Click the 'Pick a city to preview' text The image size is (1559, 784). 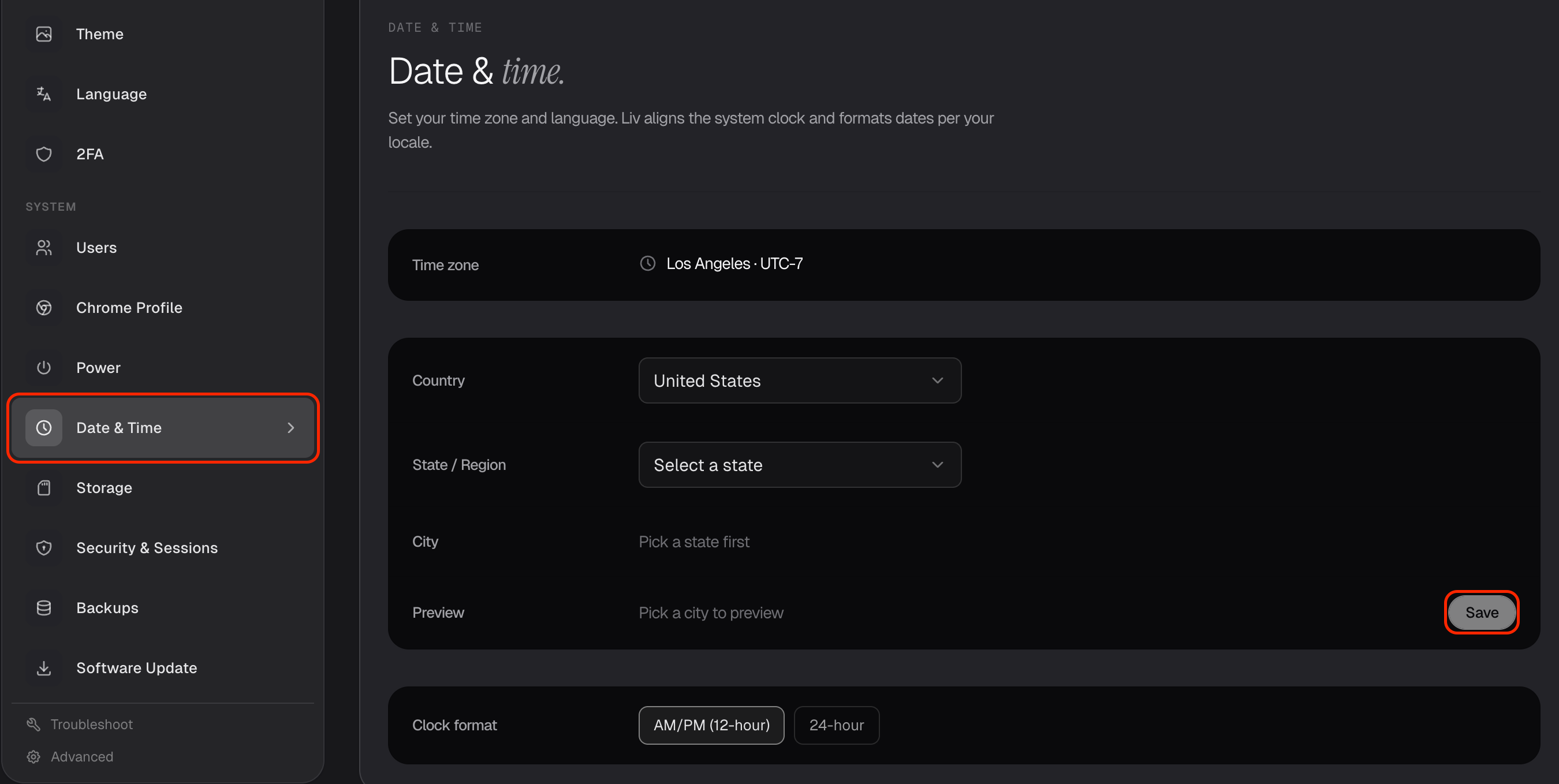point(711,613)
